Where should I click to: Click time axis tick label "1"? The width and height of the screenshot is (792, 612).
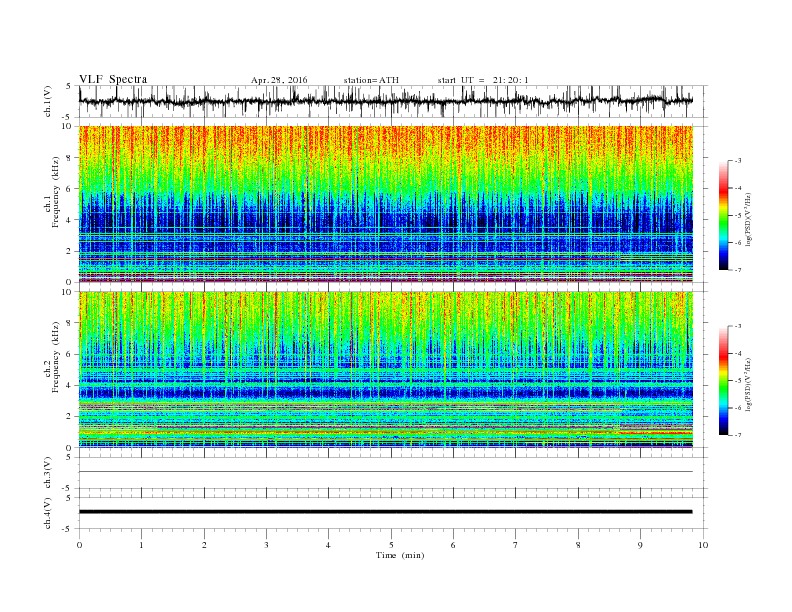tap(141, 545)
